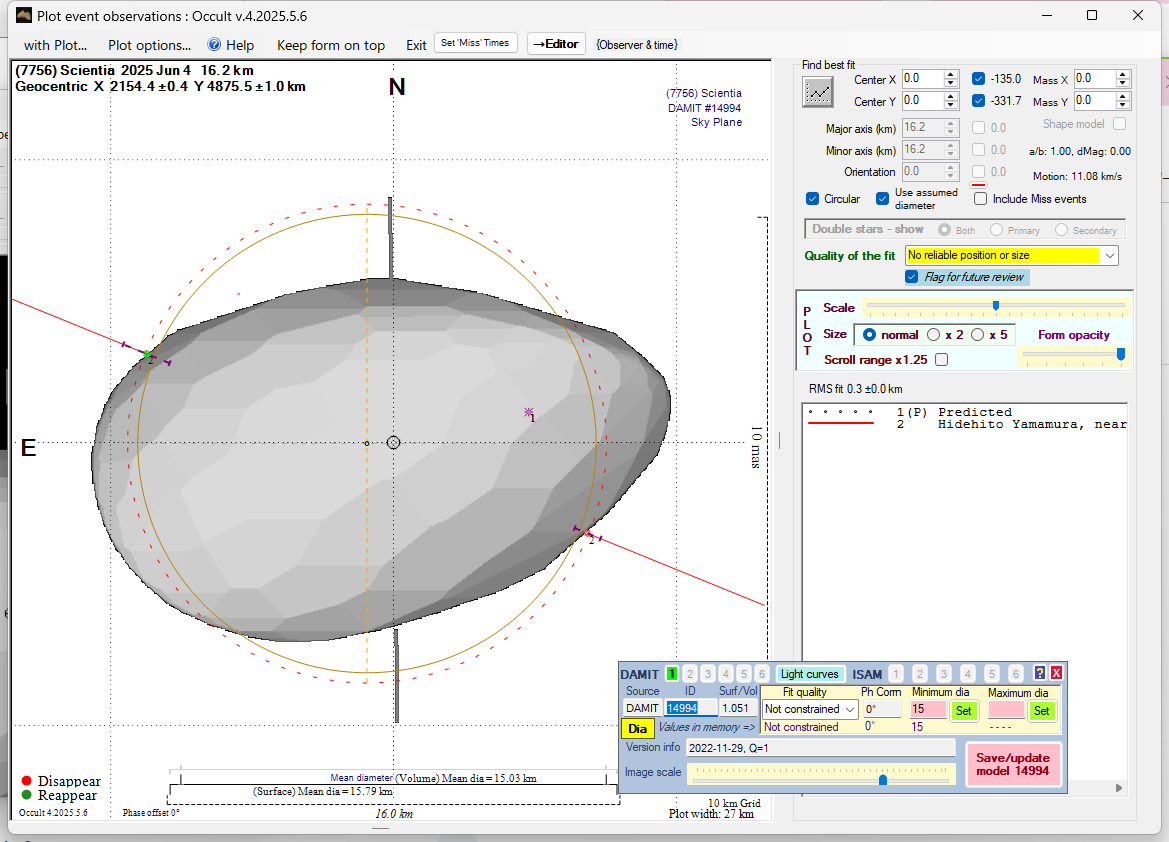
Task: Expand the Fit quality Not constrained dropdown
Action: pos(849,709)
